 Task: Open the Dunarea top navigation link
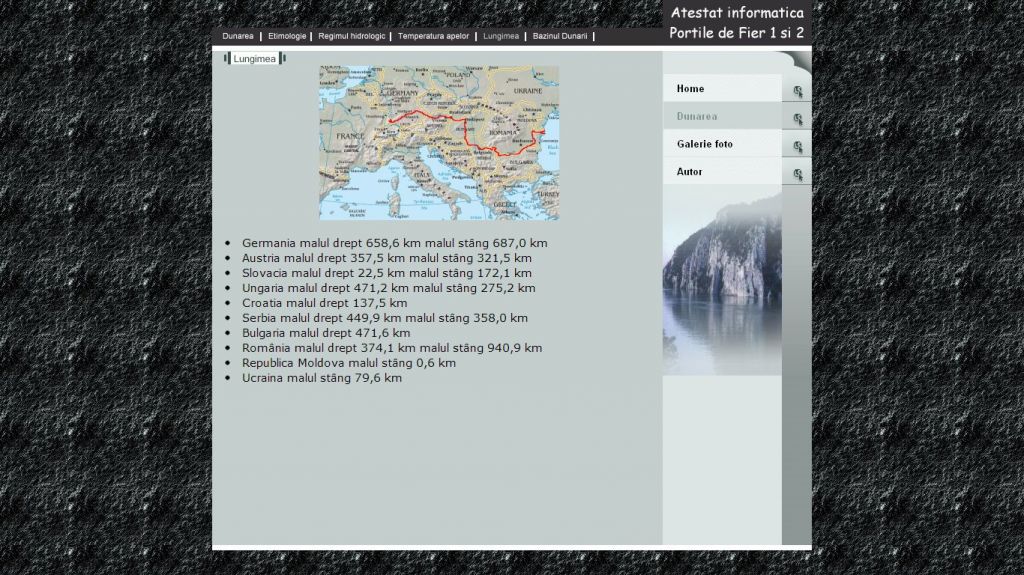coord(238,36)
